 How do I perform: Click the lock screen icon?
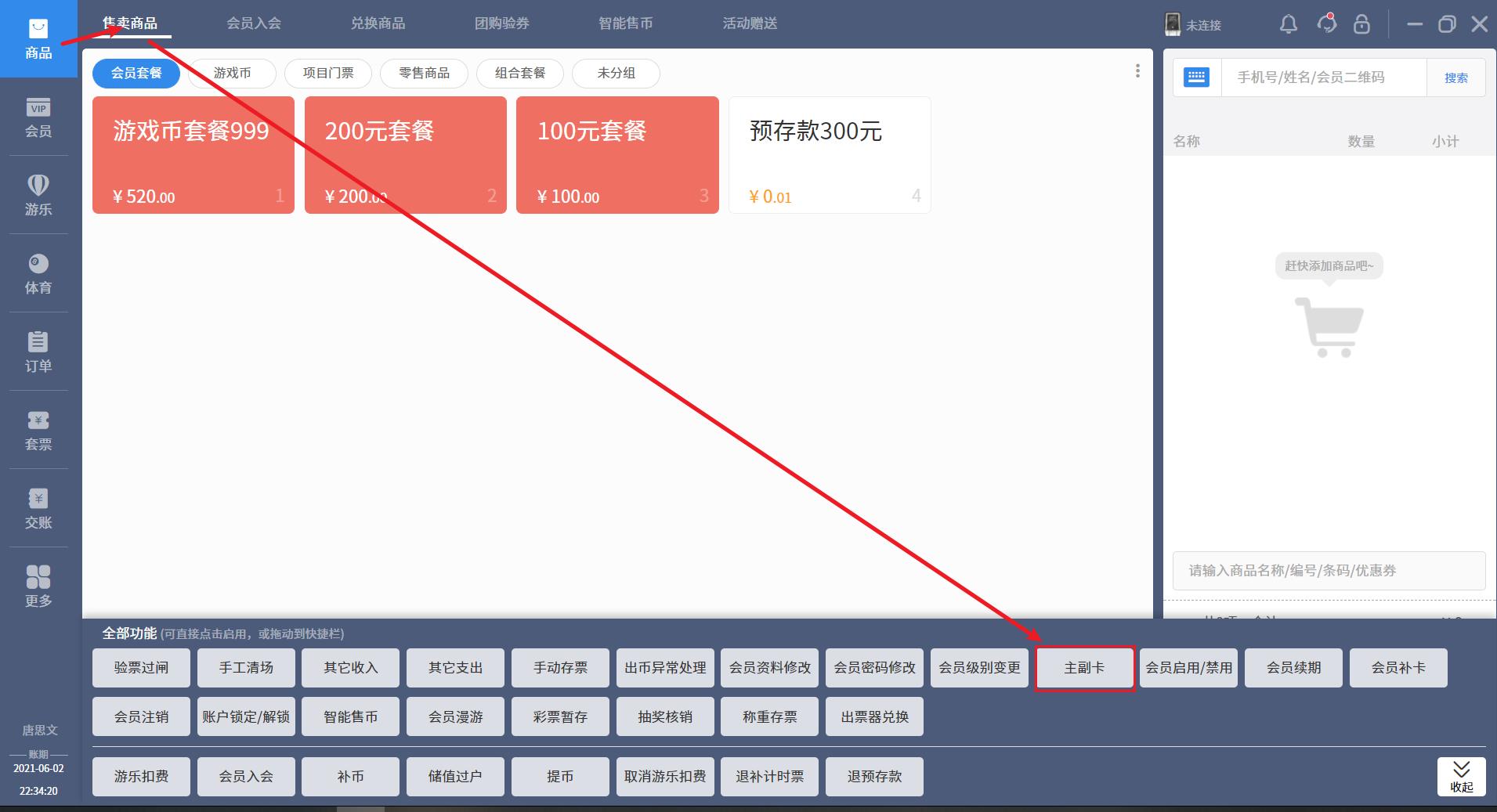[x=1362, y=24]
